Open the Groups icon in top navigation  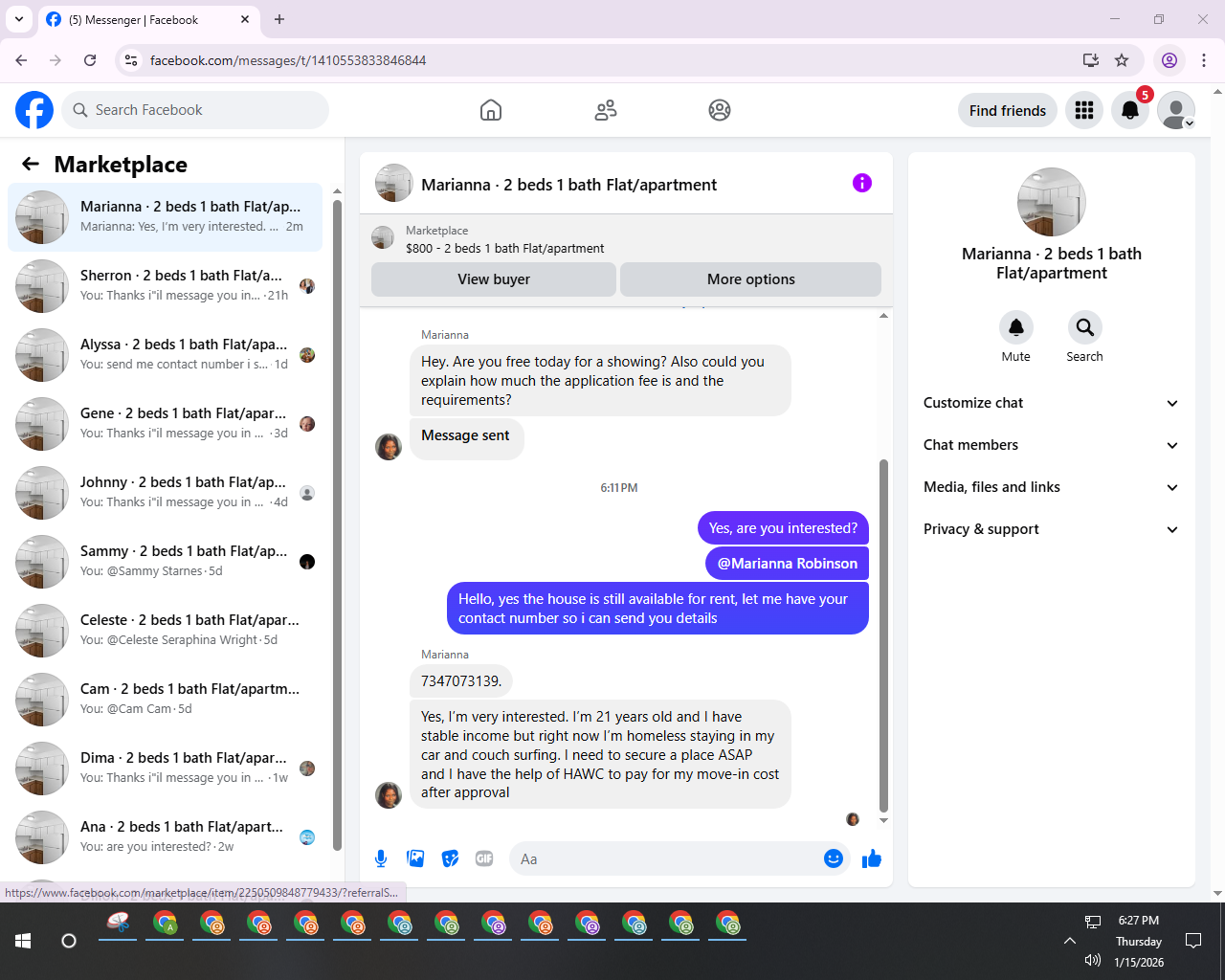720,110
